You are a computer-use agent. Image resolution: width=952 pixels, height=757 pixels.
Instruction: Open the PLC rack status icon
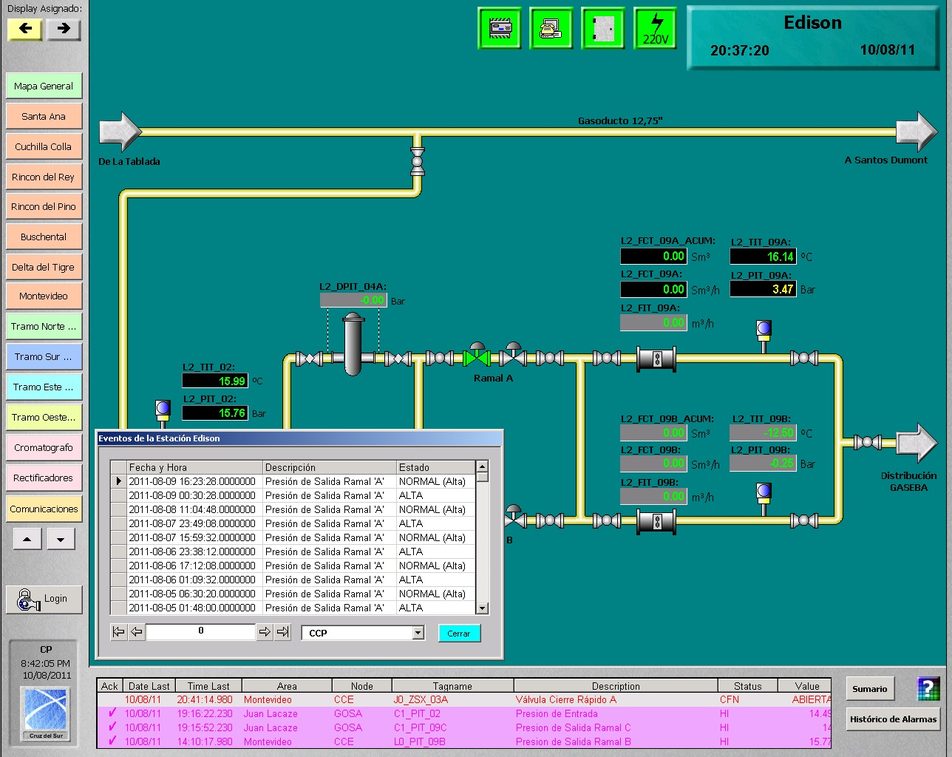click(x=499, y=28)
